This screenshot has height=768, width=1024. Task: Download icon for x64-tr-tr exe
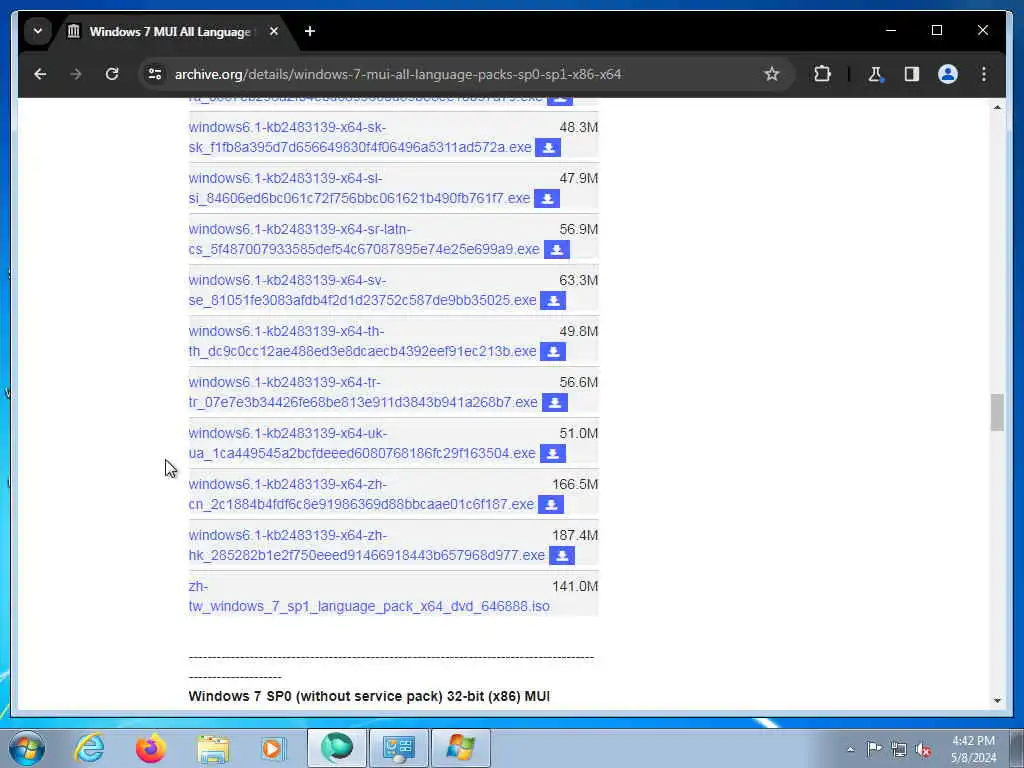(x=554, y=402)
